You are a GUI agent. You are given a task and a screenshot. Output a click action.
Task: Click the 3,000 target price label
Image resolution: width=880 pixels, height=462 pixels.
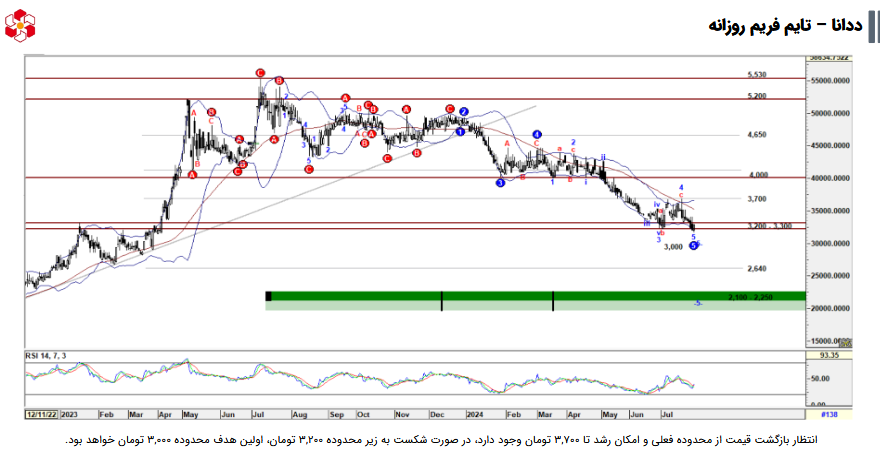pyautogui.click(x=673, y=246)
